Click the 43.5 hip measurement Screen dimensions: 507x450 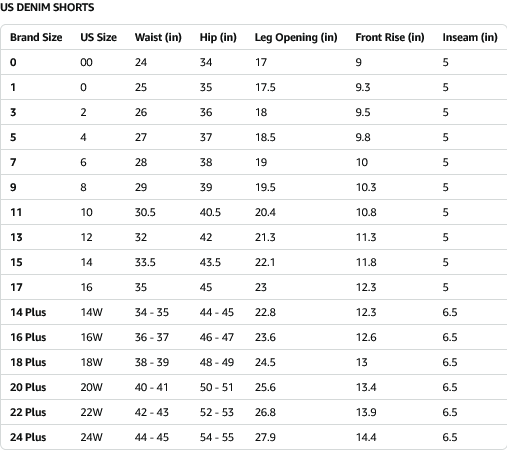point(210,262)
